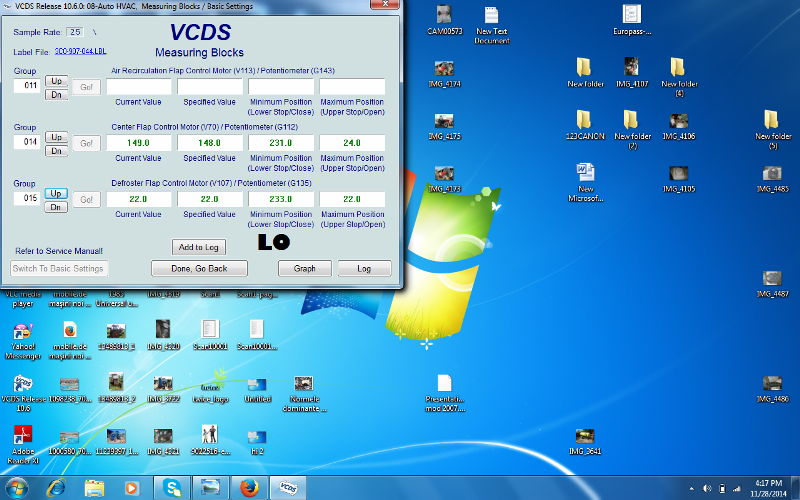Select the IMG_4106 desktop image
Viewport: 800px width, 500px height.
(x=679, y=126)
